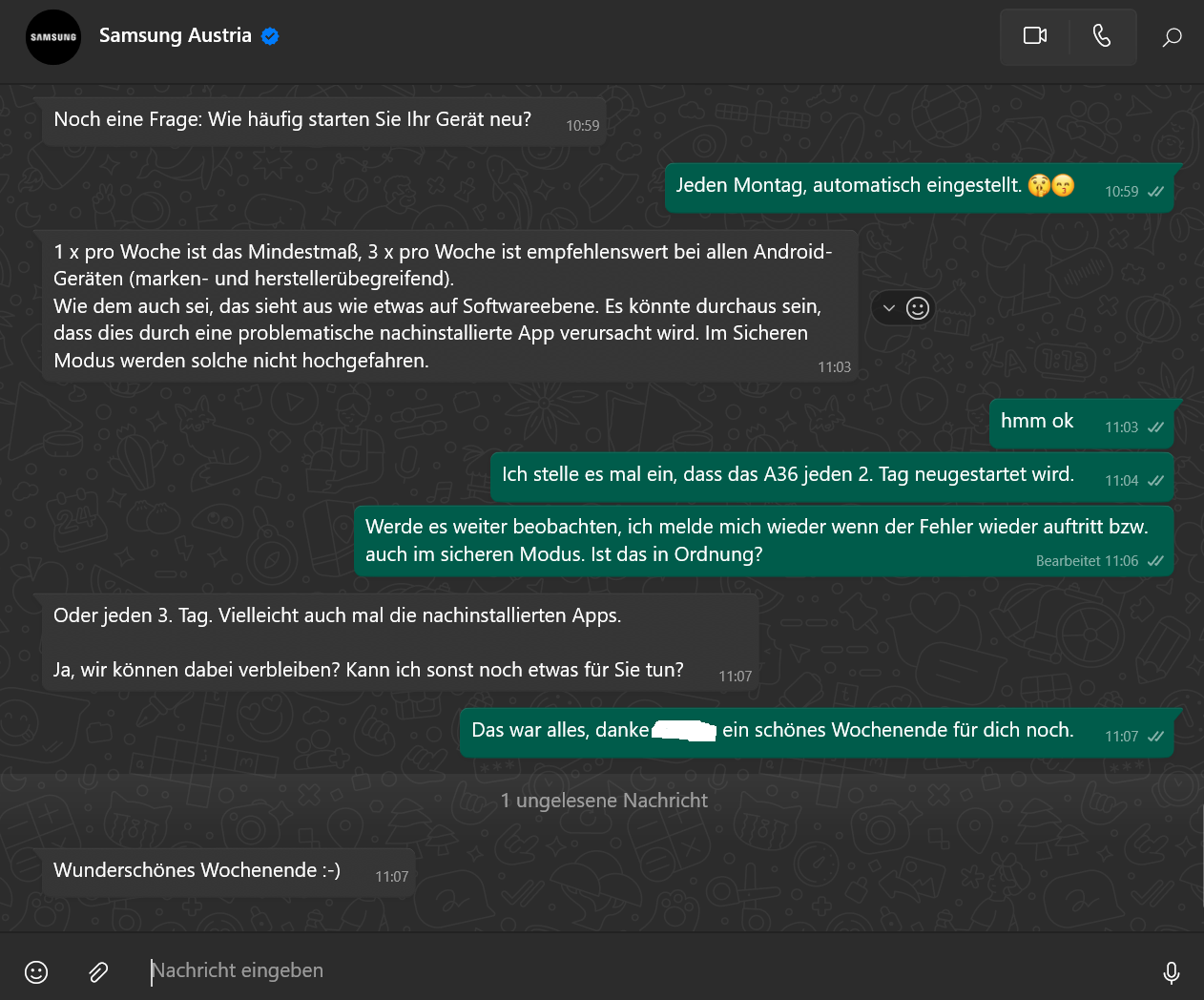Click the "1 ungelesene Nachricht" divider
The width and height of the screenshot is (1204, 1000).
[603, 801]
